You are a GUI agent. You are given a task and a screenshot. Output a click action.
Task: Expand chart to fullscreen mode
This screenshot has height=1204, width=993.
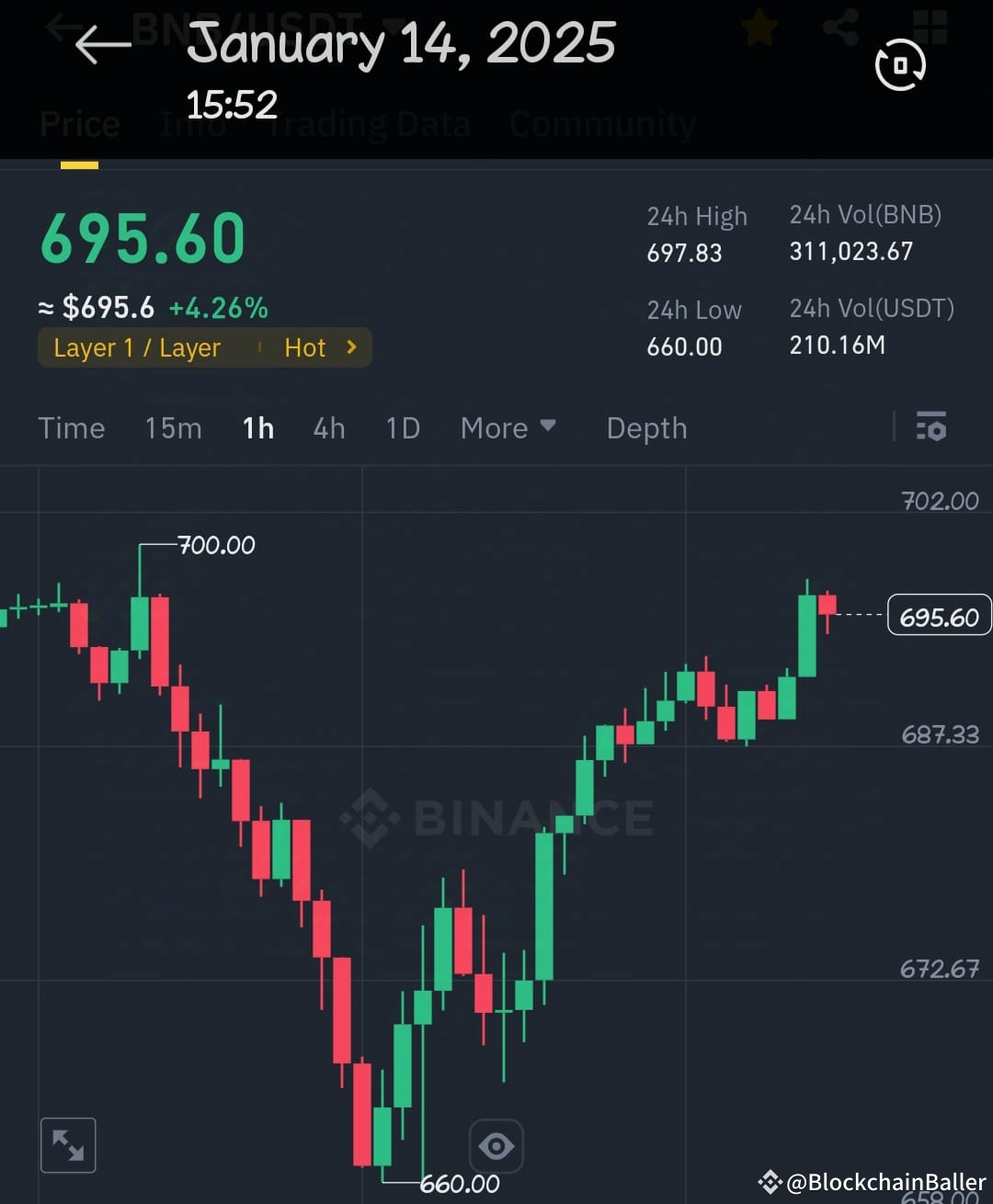(x=68, y=1143)
